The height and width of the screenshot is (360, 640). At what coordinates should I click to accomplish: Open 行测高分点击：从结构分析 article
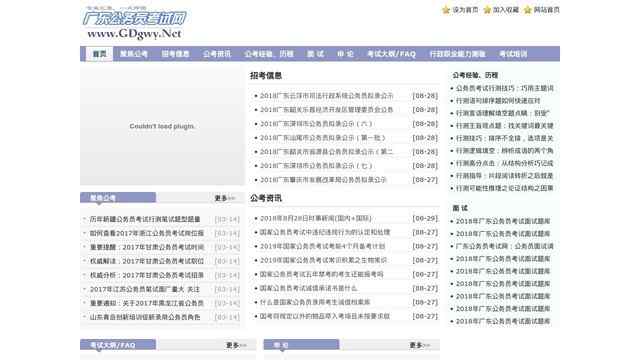coord(505,163)
